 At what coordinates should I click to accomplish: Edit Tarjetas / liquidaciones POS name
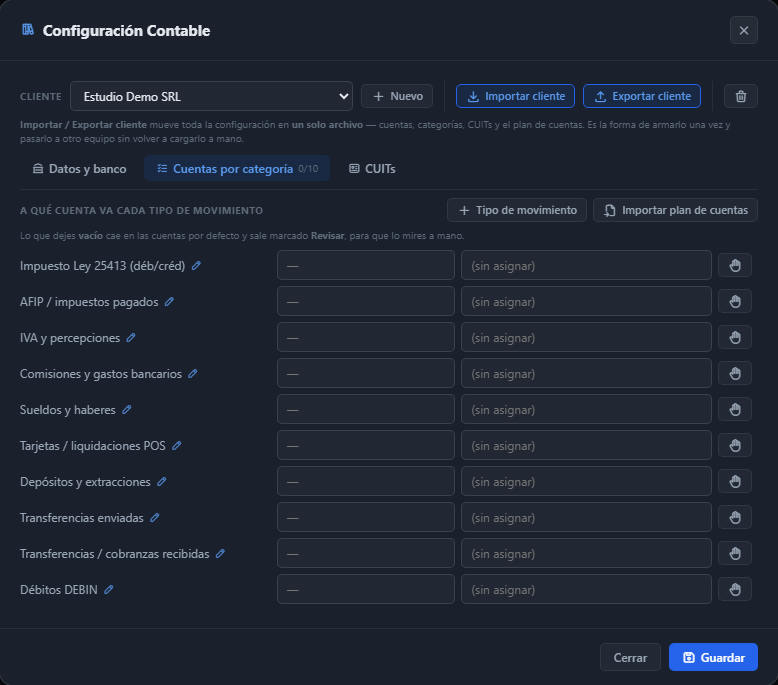(x=177, y=446)
